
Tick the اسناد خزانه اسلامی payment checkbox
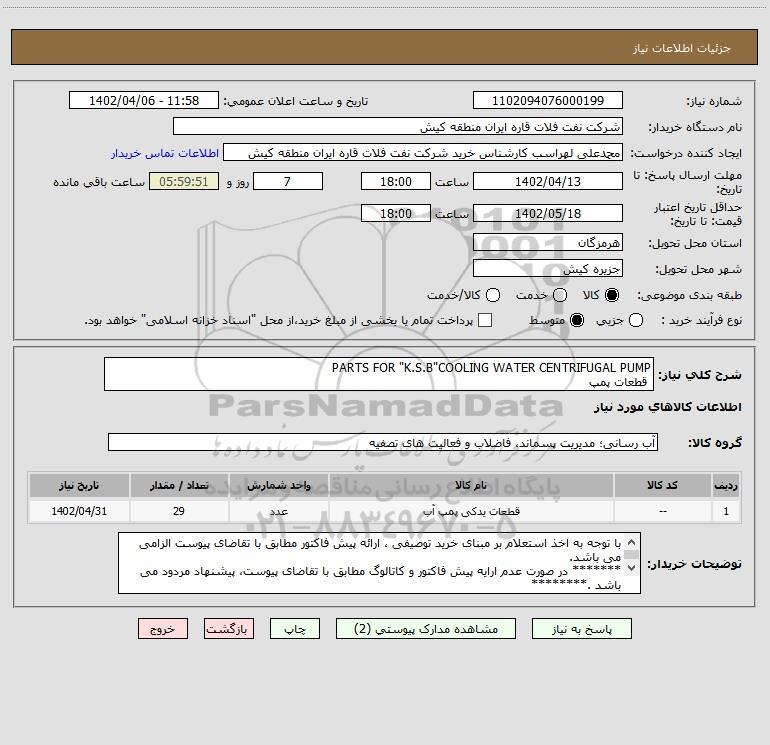(485, 320)
